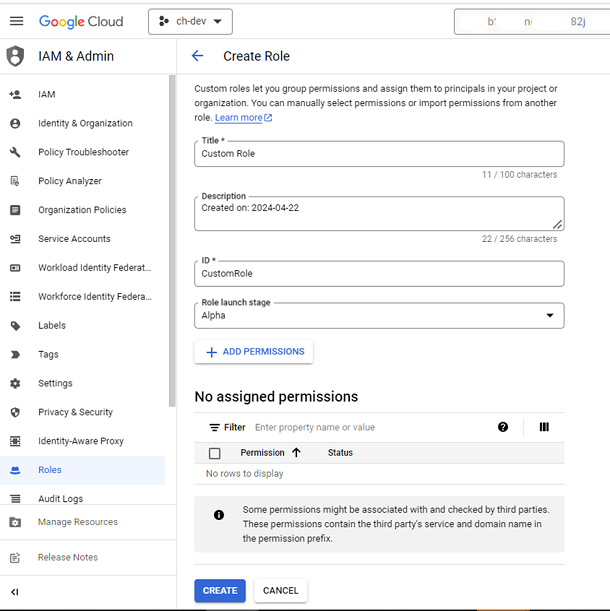
Task: Click the Service Accounts sidebar icon
Action: coord(15,239)
